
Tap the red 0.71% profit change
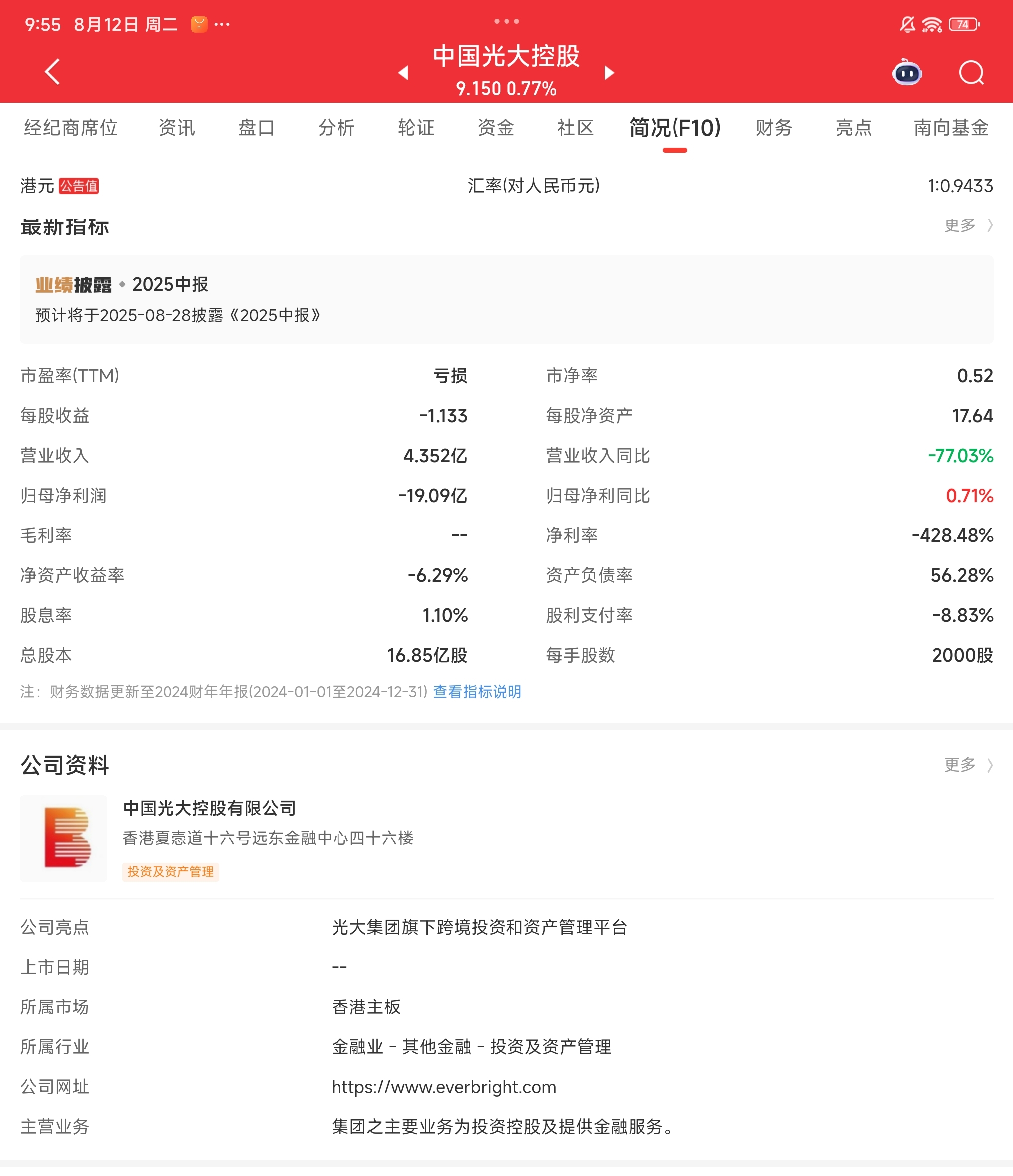[969, 496]
